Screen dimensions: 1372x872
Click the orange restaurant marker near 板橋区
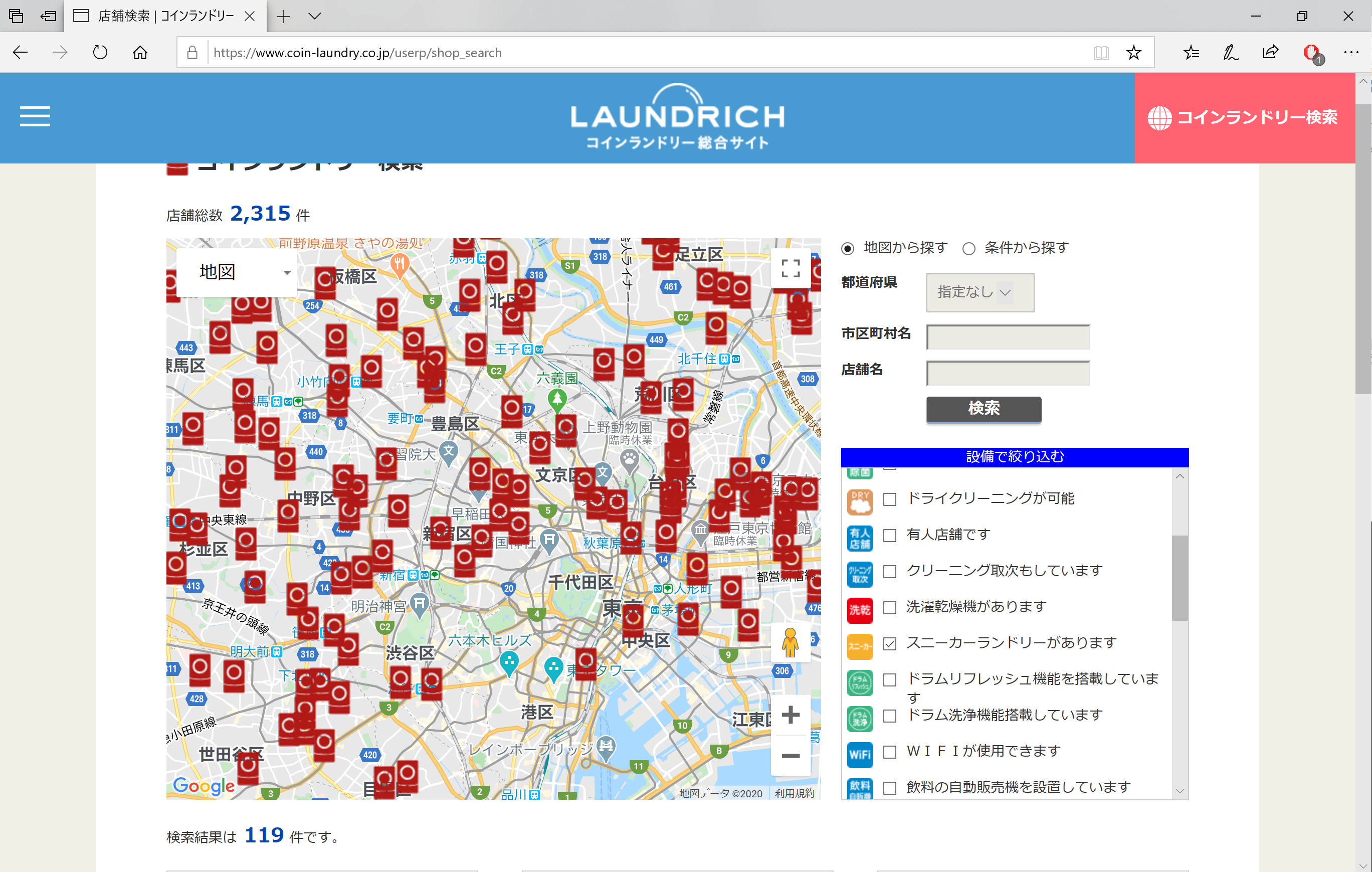pos(399,265)
